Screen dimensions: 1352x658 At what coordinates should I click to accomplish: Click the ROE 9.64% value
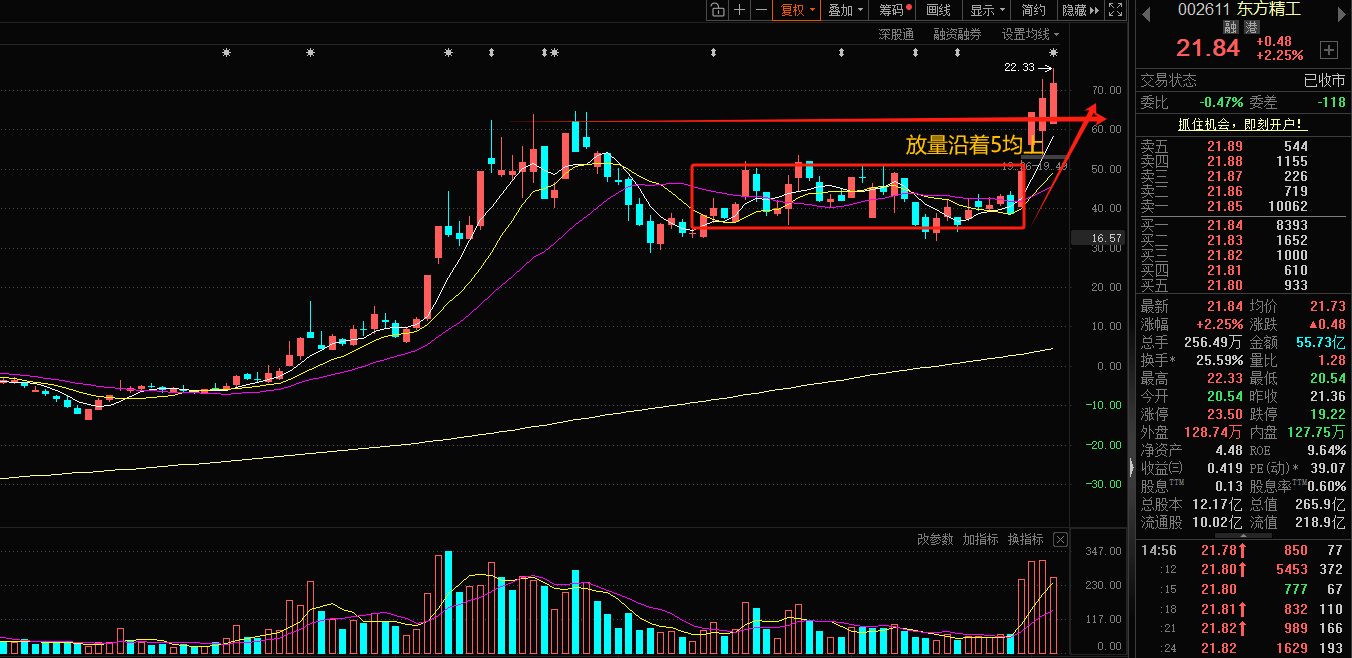point(1326,450)
